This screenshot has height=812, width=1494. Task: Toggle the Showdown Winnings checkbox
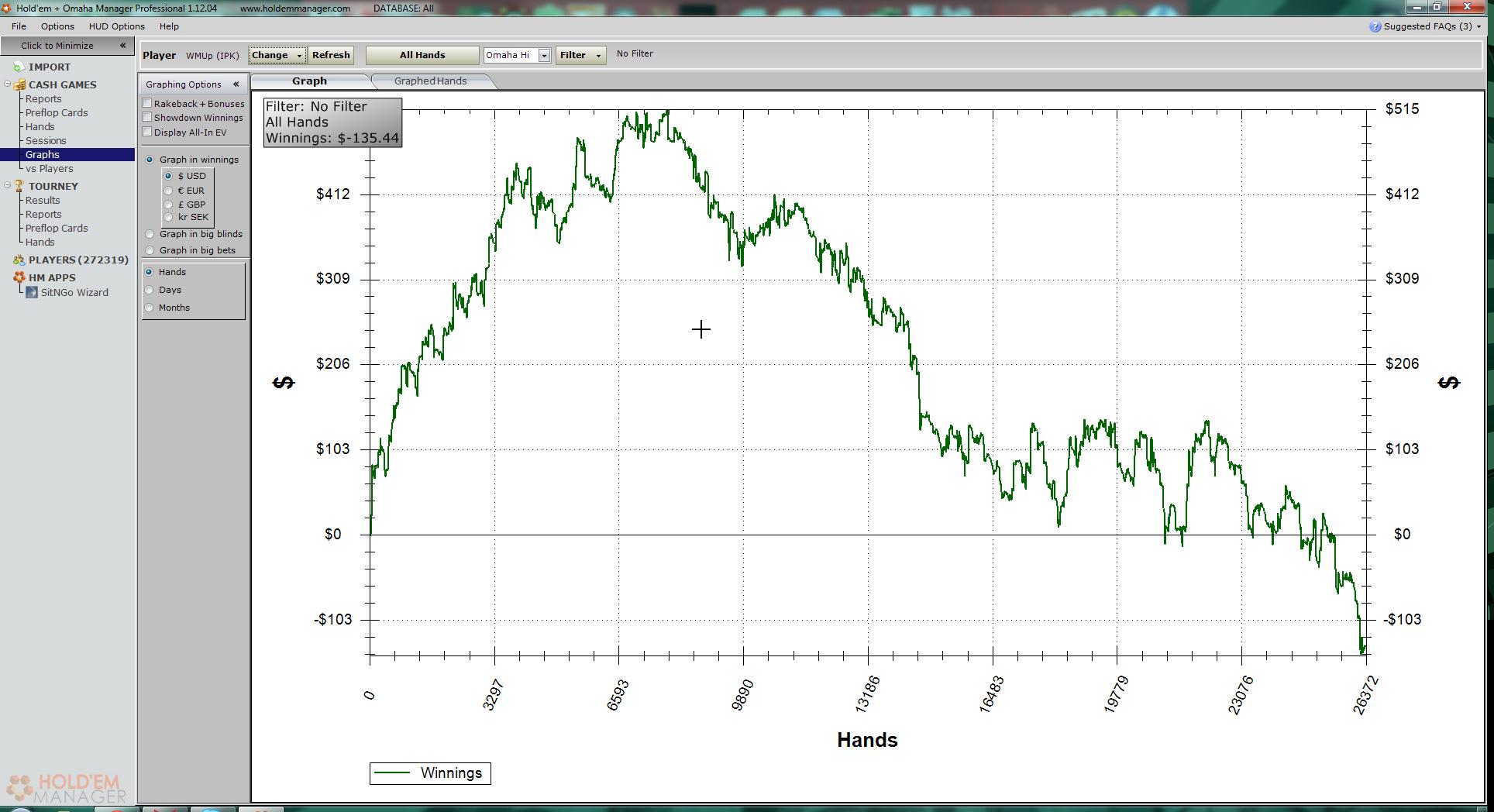click(147, 118)
